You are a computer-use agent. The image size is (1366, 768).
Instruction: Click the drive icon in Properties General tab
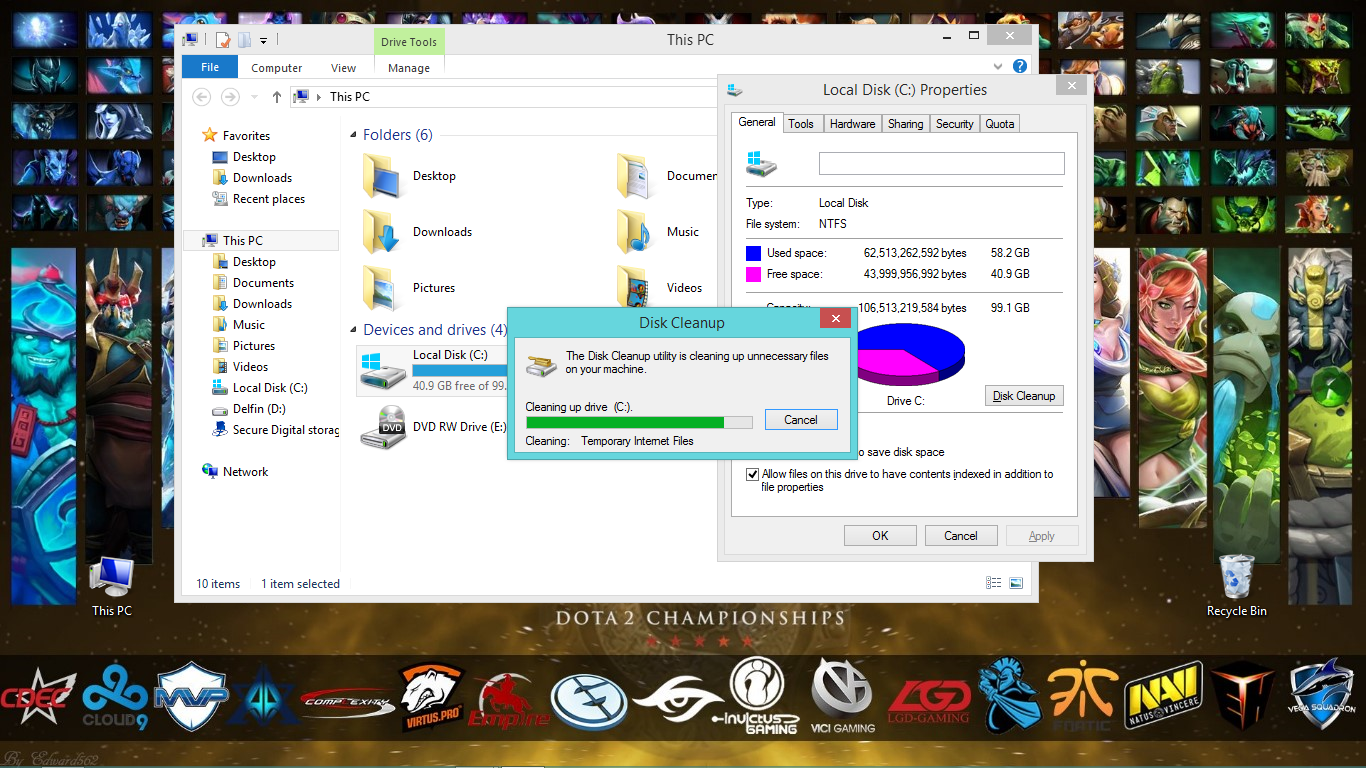(x=761, y=164)
